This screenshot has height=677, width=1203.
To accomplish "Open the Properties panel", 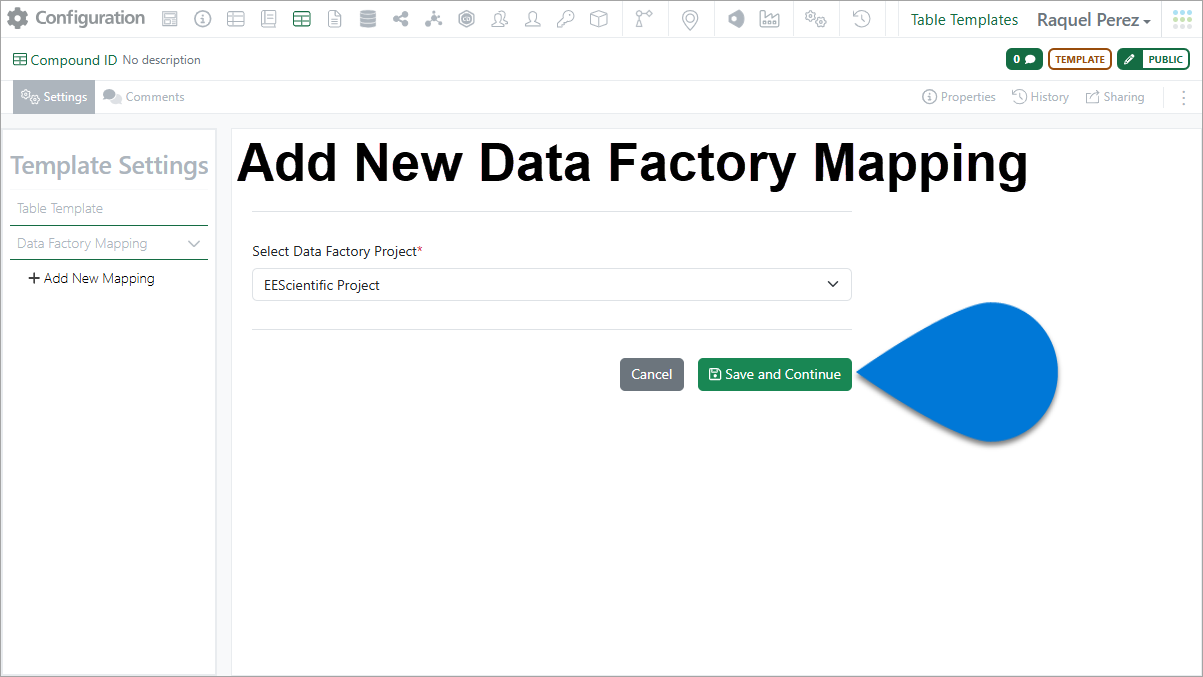I will [x=959, y=97].
